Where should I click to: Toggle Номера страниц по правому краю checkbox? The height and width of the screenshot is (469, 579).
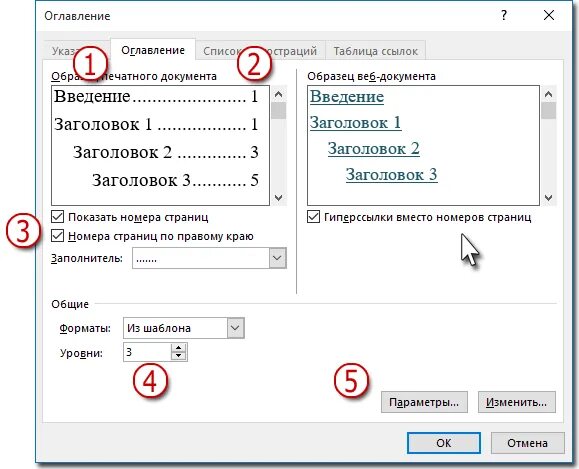tap(58, 236)
